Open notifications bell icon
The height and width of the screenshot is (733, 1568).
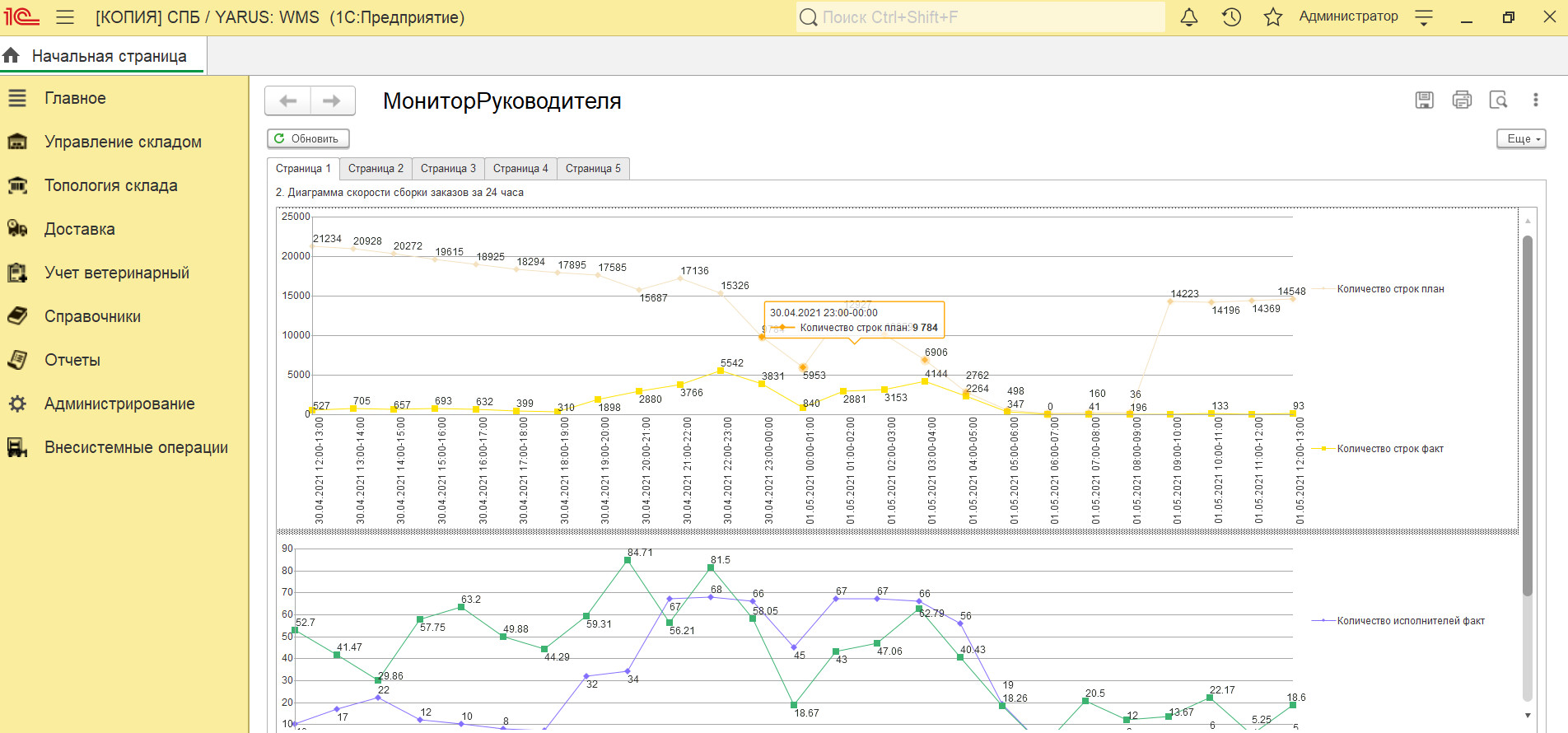(x=1189, y=17)
